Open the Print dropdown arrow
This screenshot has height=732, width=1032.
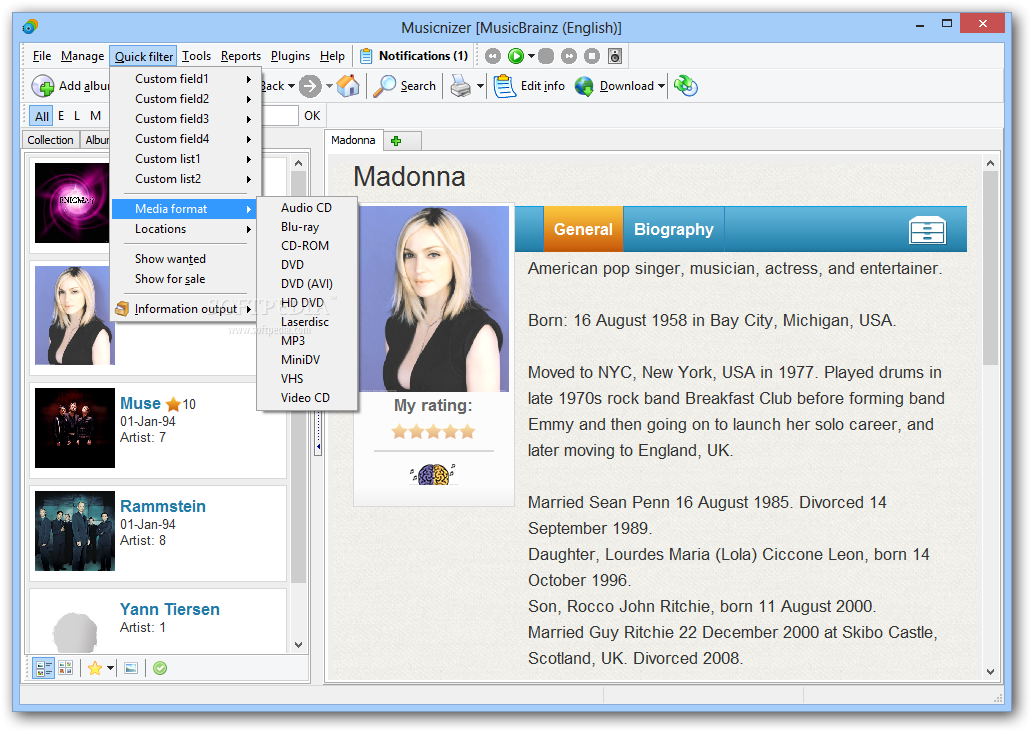click(x=480, y=86)
